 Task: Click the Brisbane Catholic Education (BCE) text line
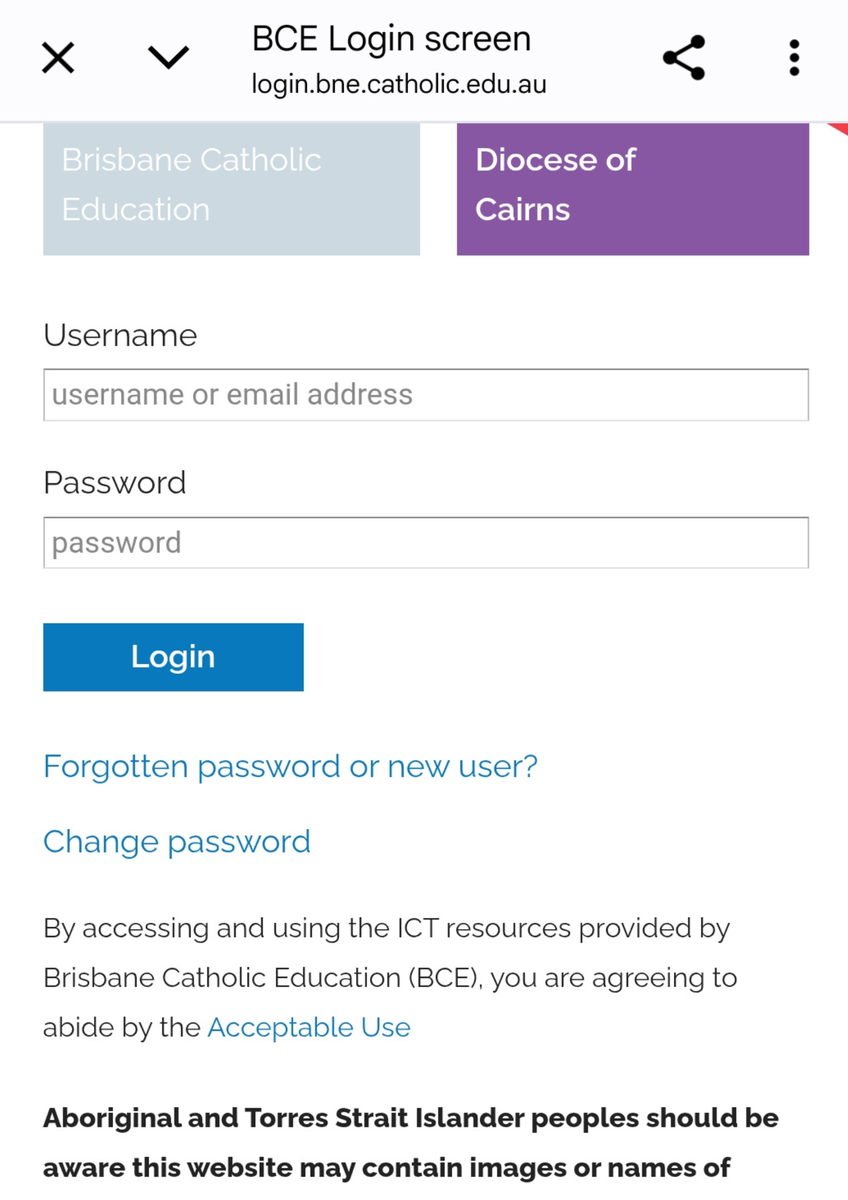(390, 978)
